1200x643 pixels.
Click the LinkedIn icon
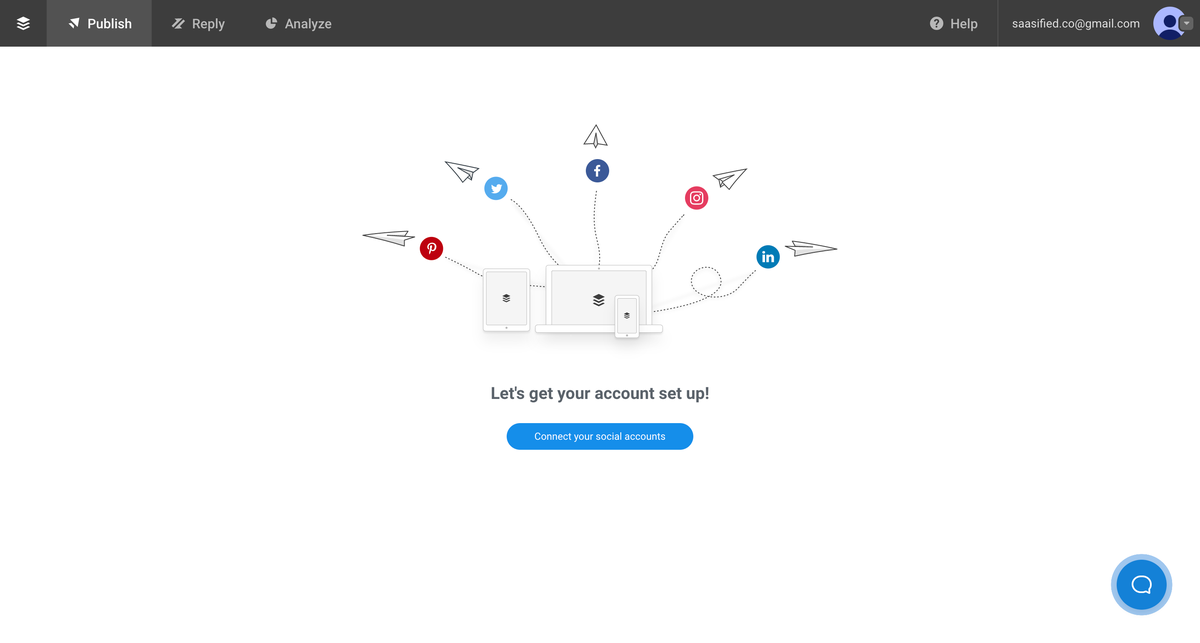(768, 257)
